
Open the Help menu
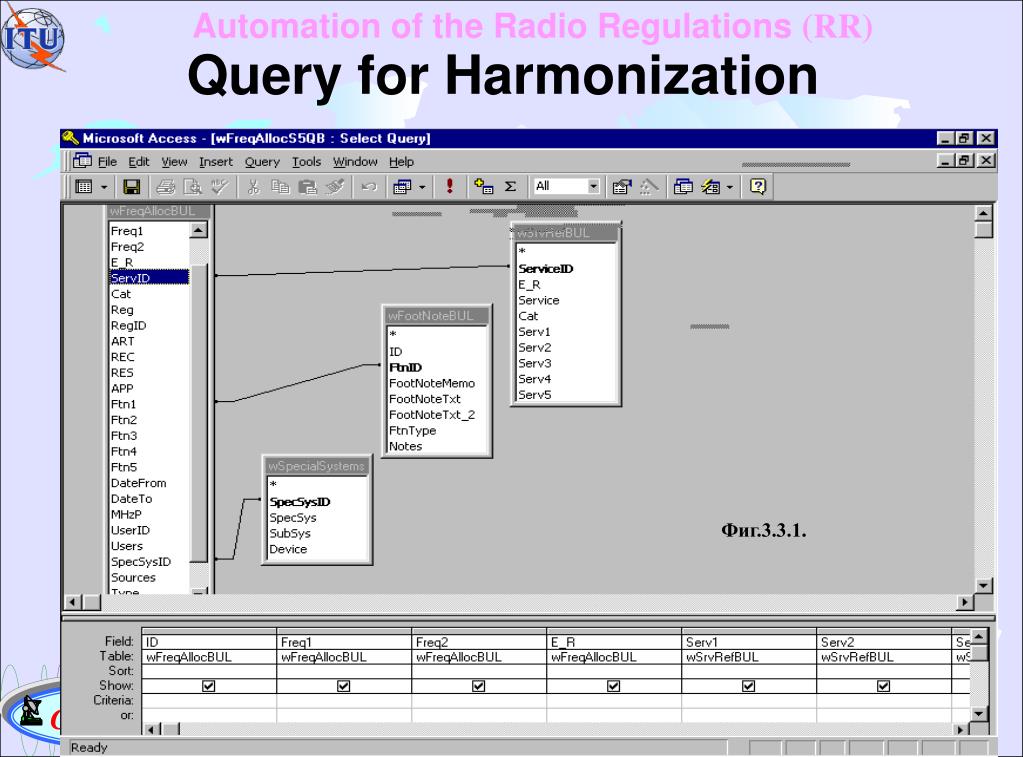[x=401, y=162]
